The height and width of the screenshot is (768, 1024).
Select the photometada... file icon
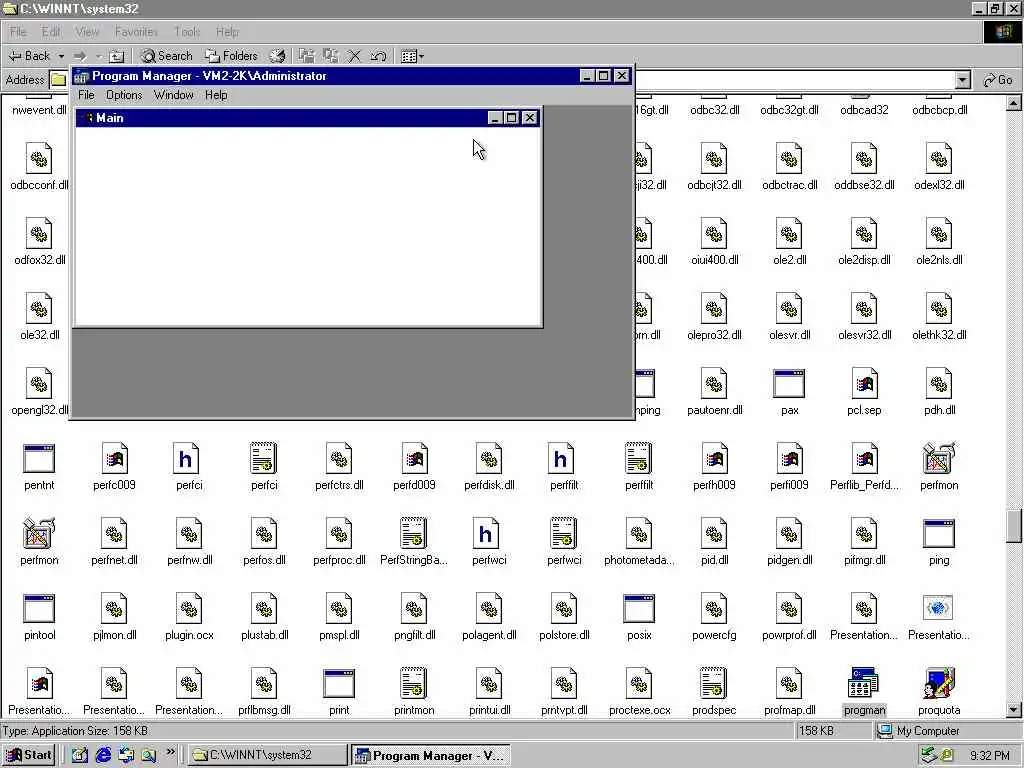pyautogui.click(x=639, y=534)
